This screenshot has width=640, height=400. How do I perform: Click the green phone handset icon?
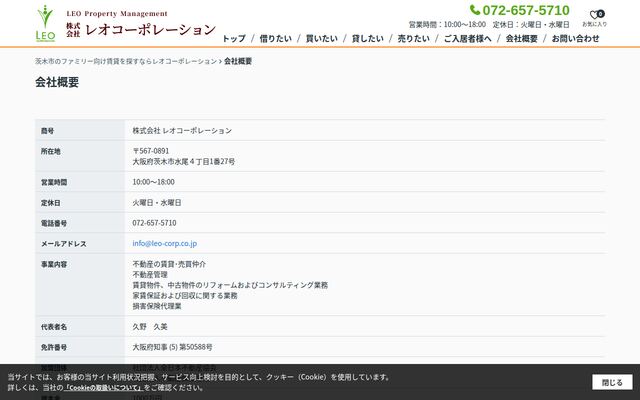(x=475, y=10)
